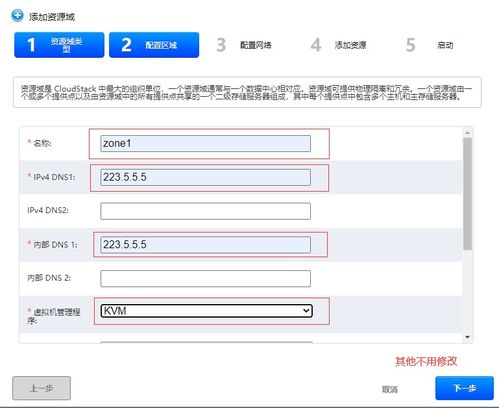
Task: Click the partially visible field below the KVM dropdown
Action: (207, 342)
